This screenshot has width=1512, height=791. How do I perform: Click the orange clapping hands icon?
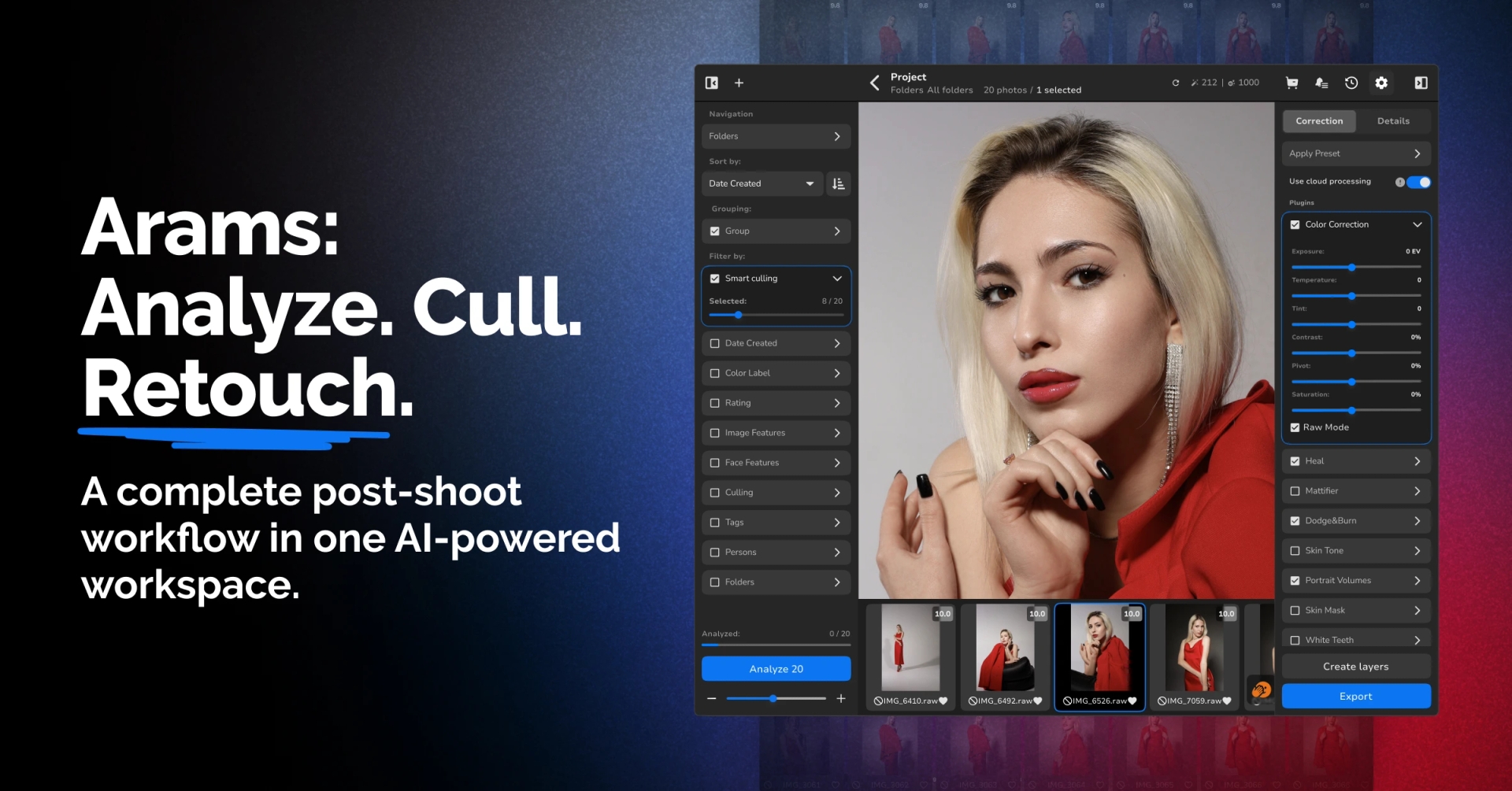point(1262,690)
